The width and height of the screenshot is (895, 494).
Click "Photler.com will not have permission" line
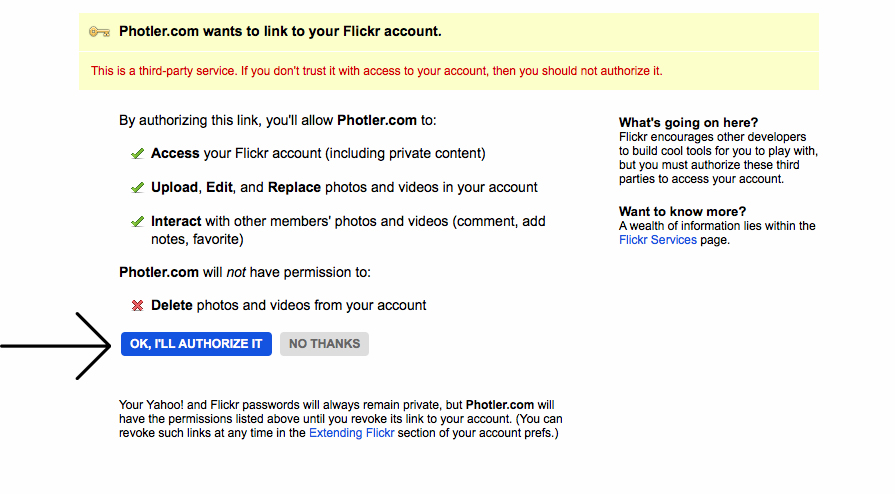point(245,272)
